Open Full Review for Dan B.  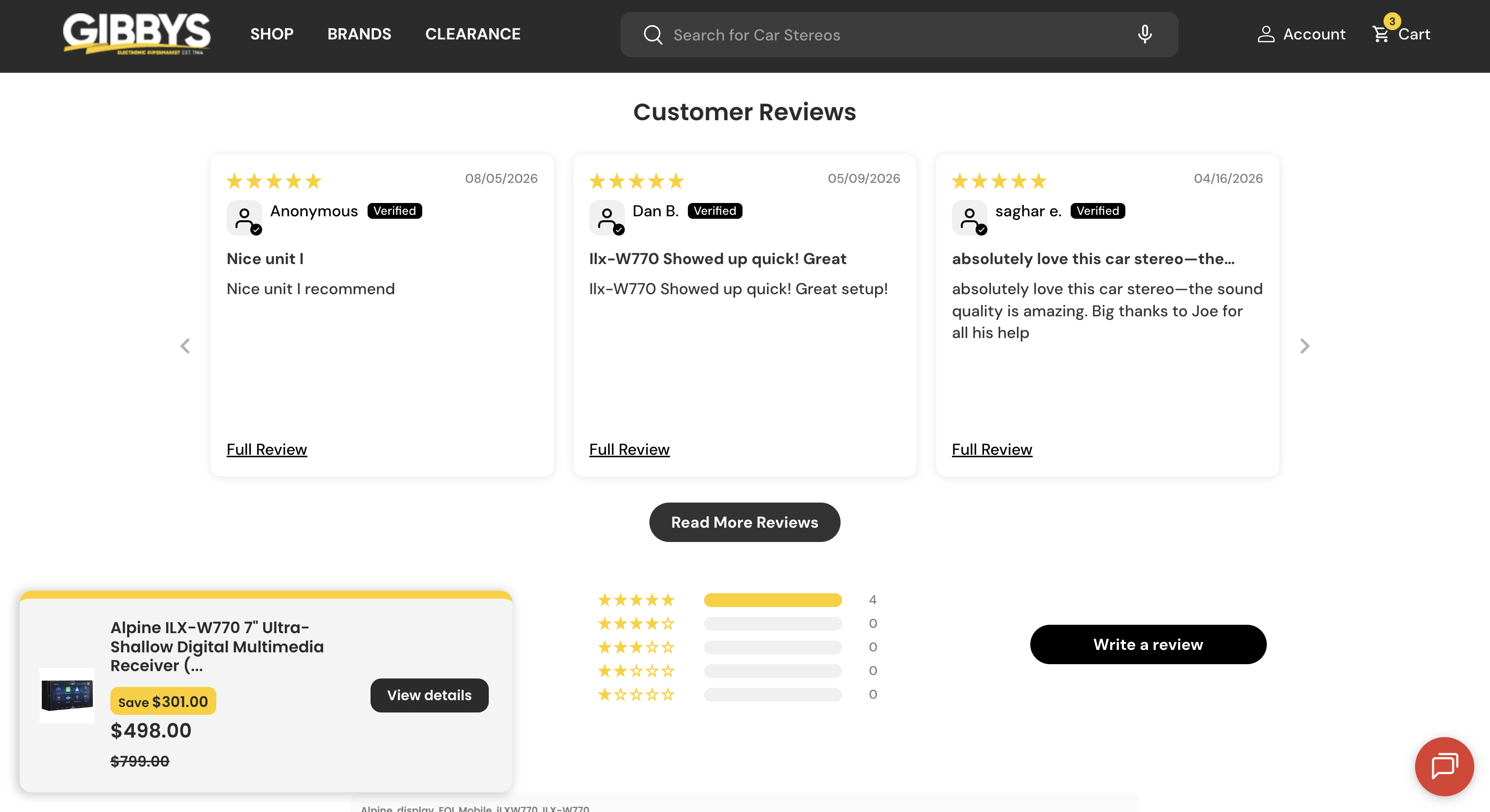point(629,449)
